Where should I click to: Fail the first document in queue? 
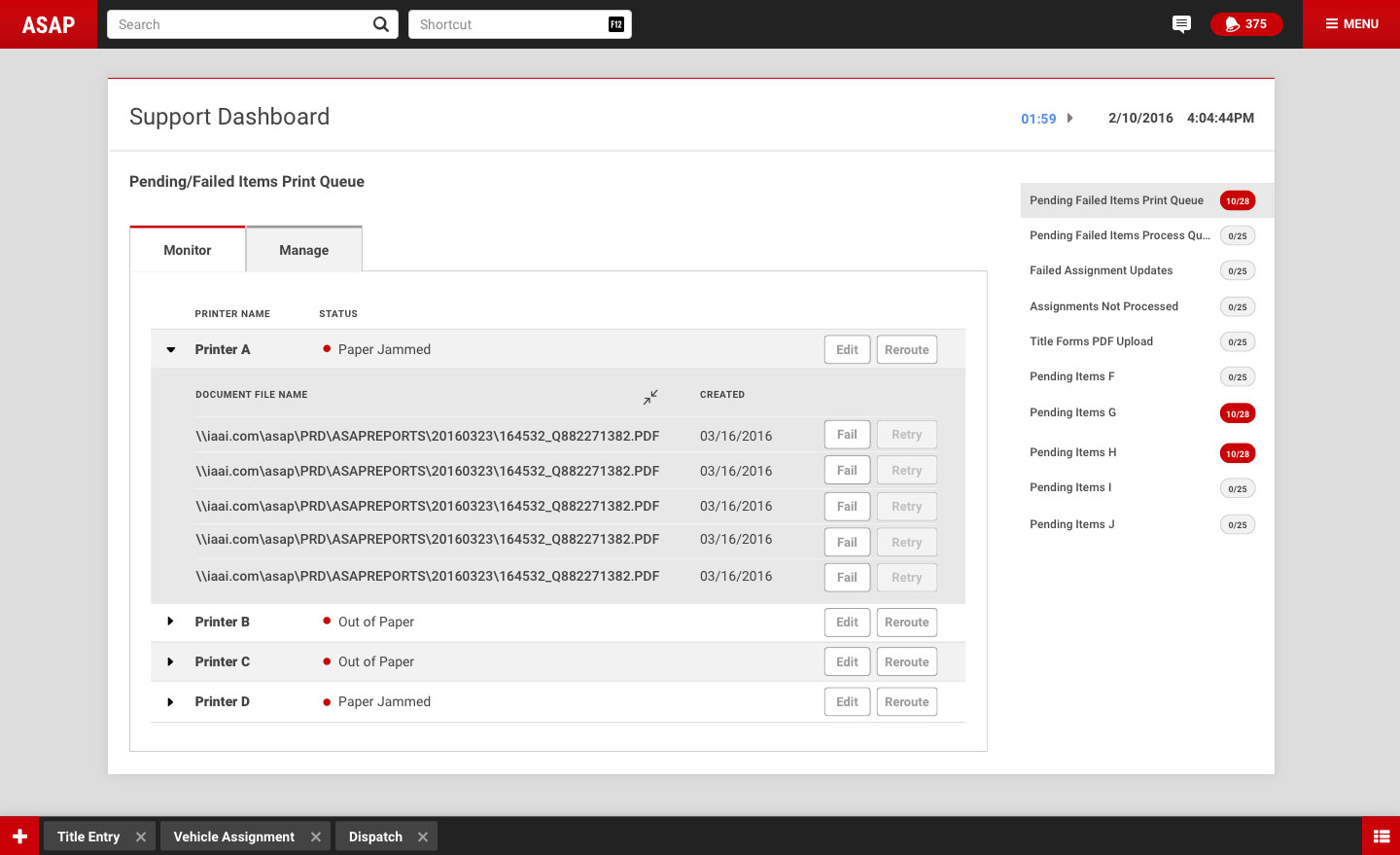[x=847, y=435]
